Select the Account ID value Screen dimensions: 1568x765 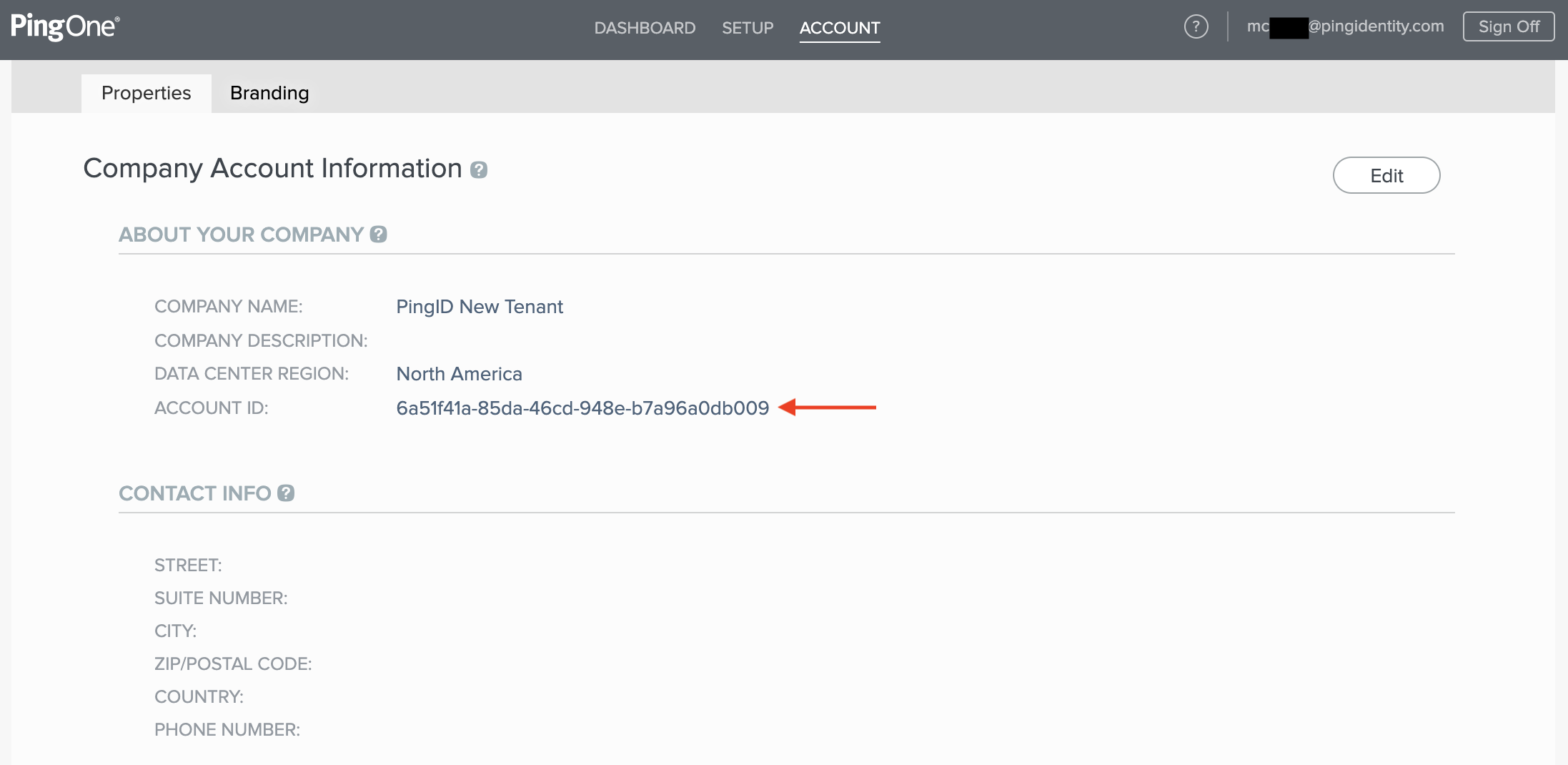coord(582,408)
